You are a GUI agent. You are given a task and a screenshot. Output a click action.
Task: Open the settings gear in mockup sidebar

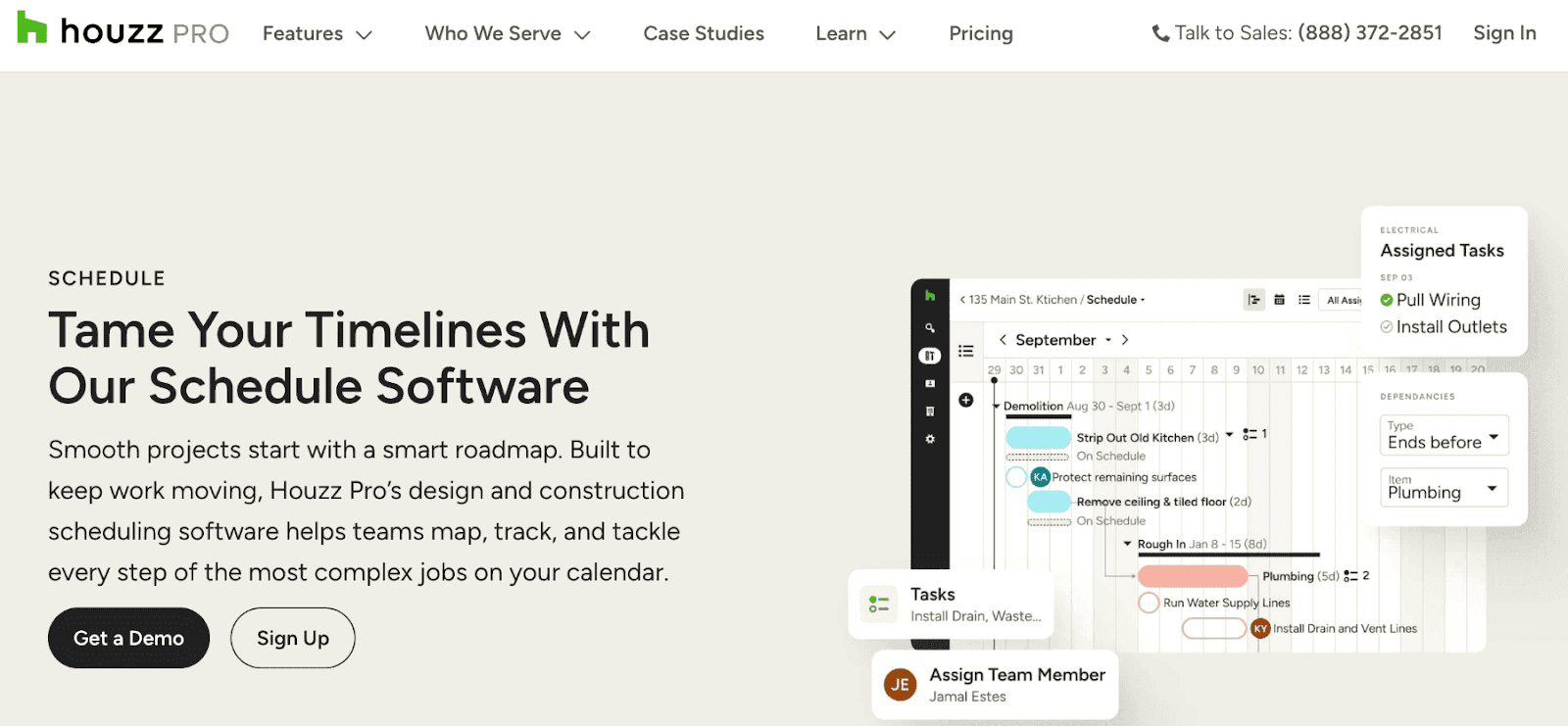point(930,439)
